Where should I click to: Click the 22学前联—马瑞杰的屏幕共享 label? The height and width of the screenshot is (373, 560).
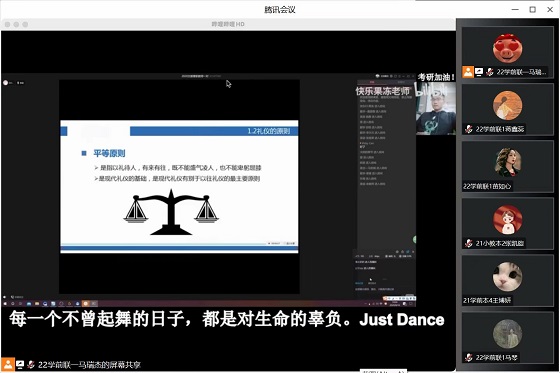(89, 365)
